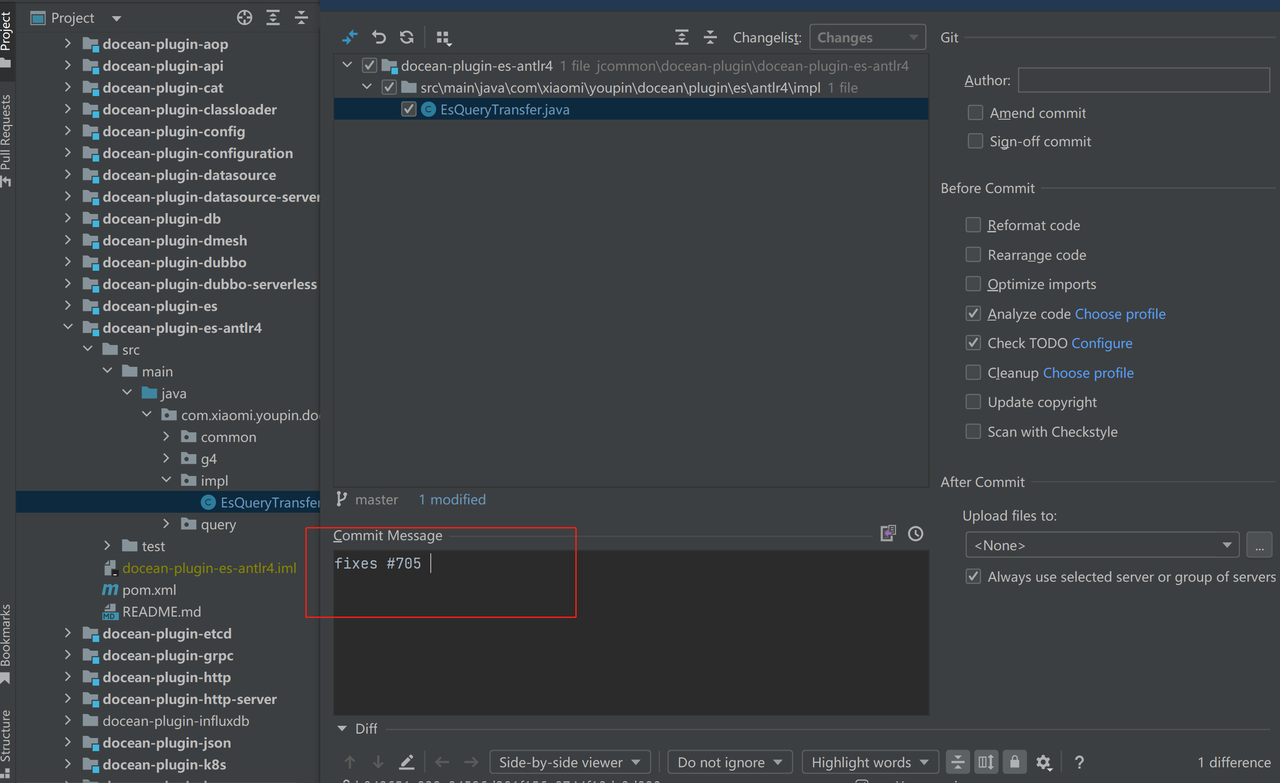Click the commit message template icon
Viewport: 1280px width, 783px height.
(x=888, y=534)
